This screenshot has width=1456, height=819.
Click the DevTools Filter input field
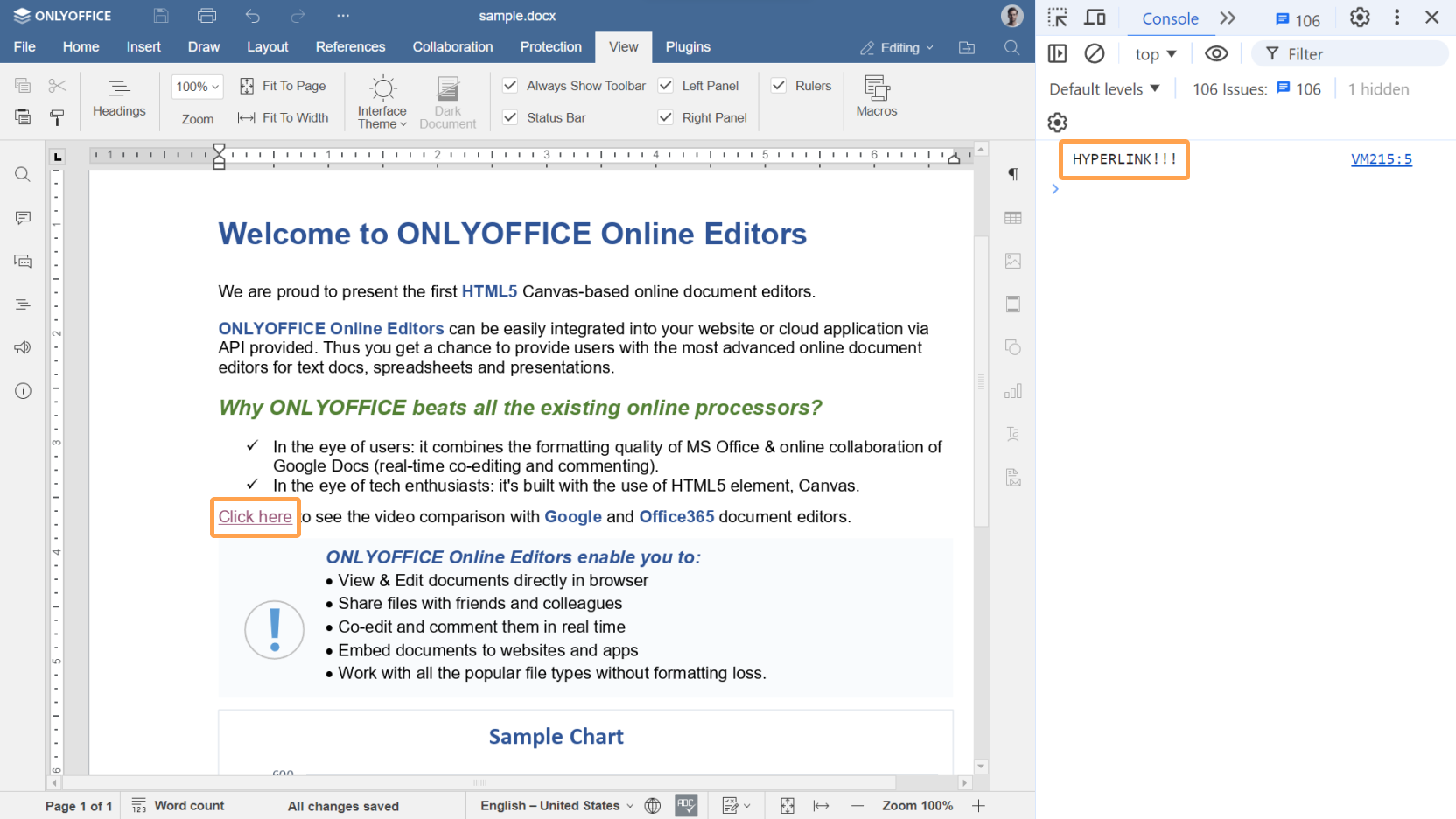click(x=1350, y=54)
